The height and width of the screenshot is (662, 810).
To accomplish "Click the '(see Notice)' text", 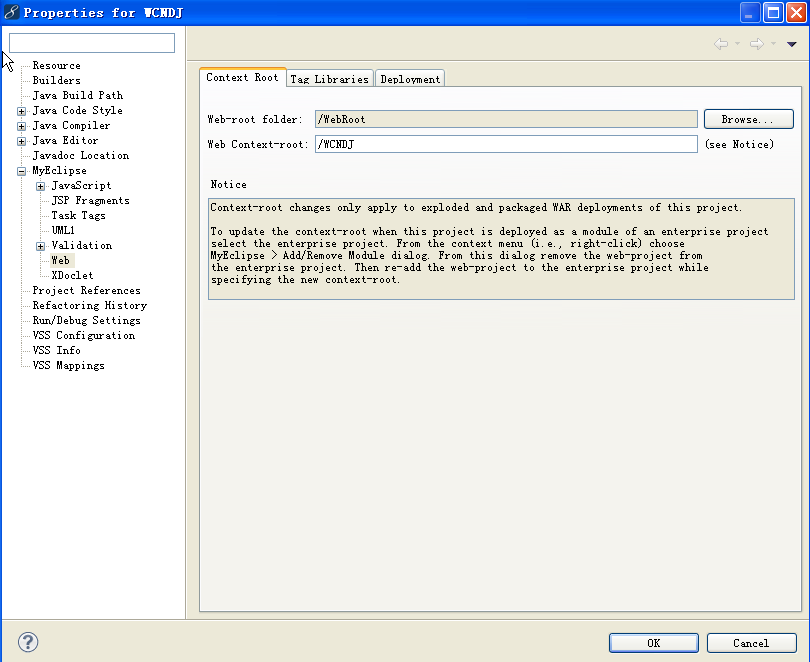I will pyautogui.click(x=739, y=145).
